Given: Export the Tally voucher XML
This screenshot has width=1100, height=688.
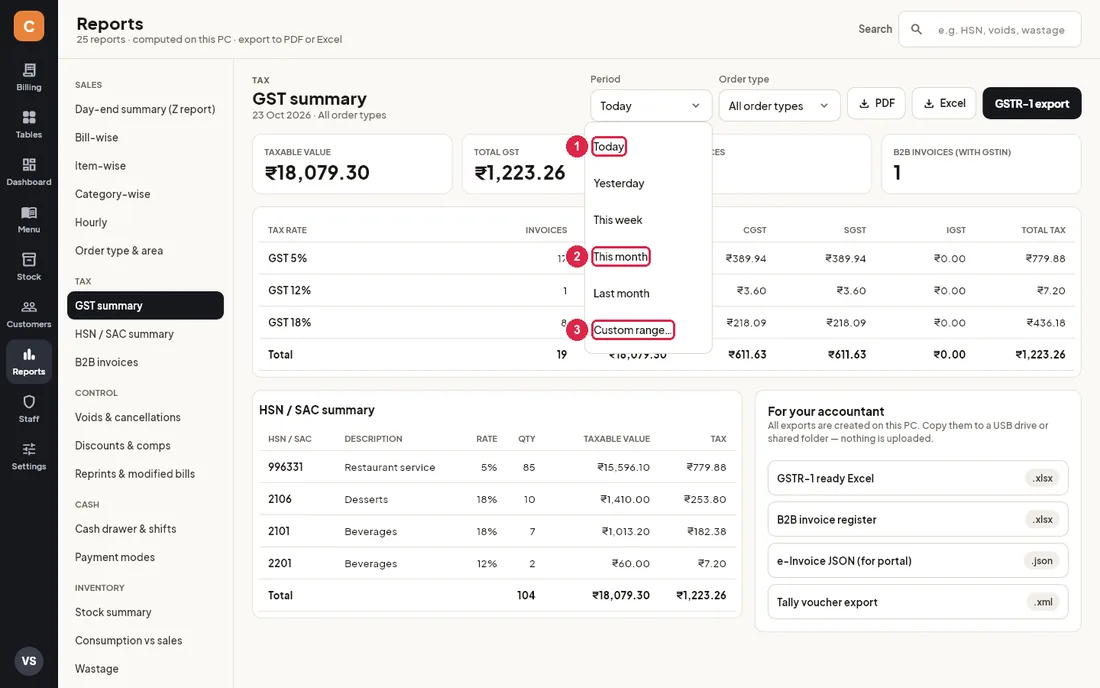Looking at the screenshot, I should pyautogui.click(x=918, y=602).
